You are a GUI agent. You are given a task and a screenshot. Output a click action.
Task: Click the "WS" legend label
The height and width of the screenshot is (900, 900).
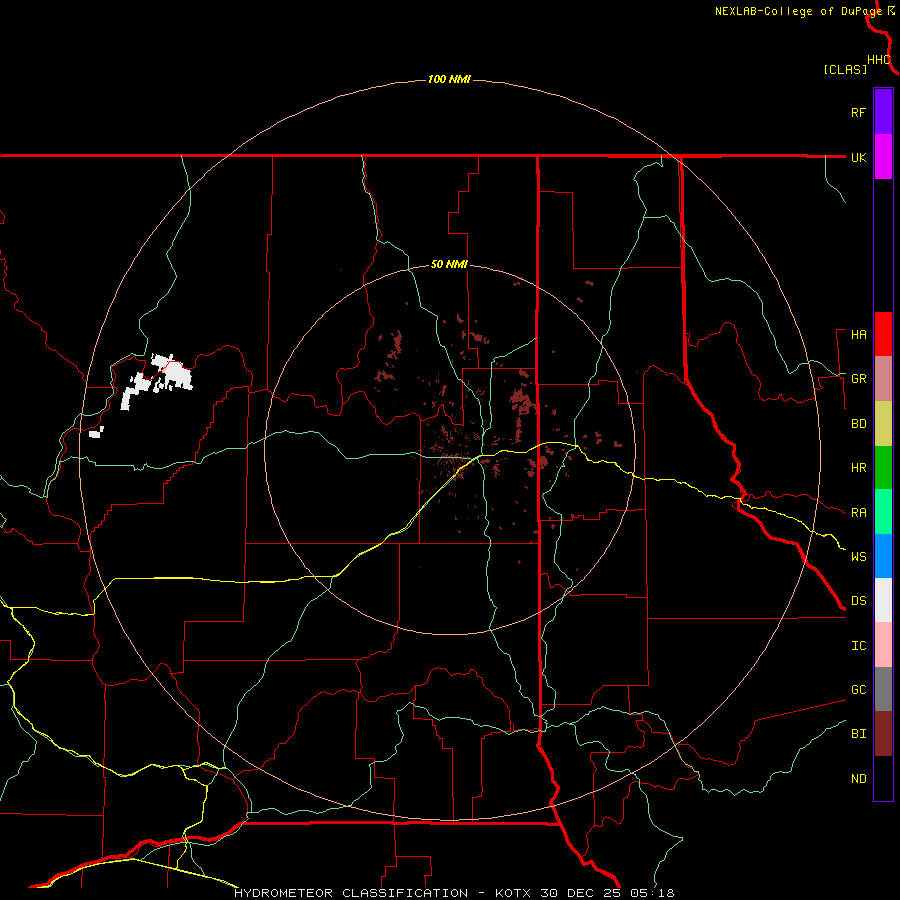(x=858, y=557)
